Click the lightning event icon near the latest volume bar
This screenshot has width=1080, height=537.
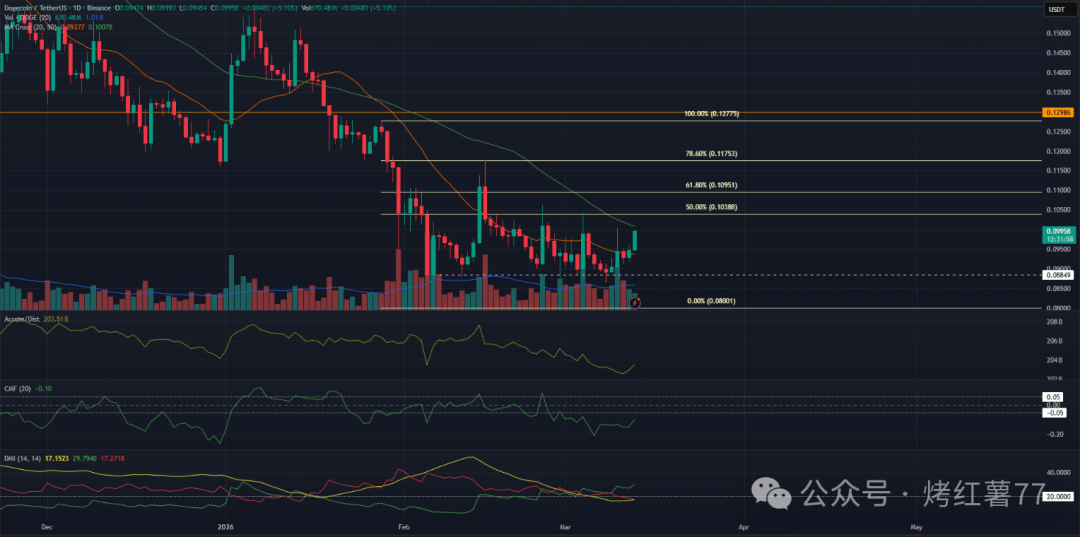point(634,300)
